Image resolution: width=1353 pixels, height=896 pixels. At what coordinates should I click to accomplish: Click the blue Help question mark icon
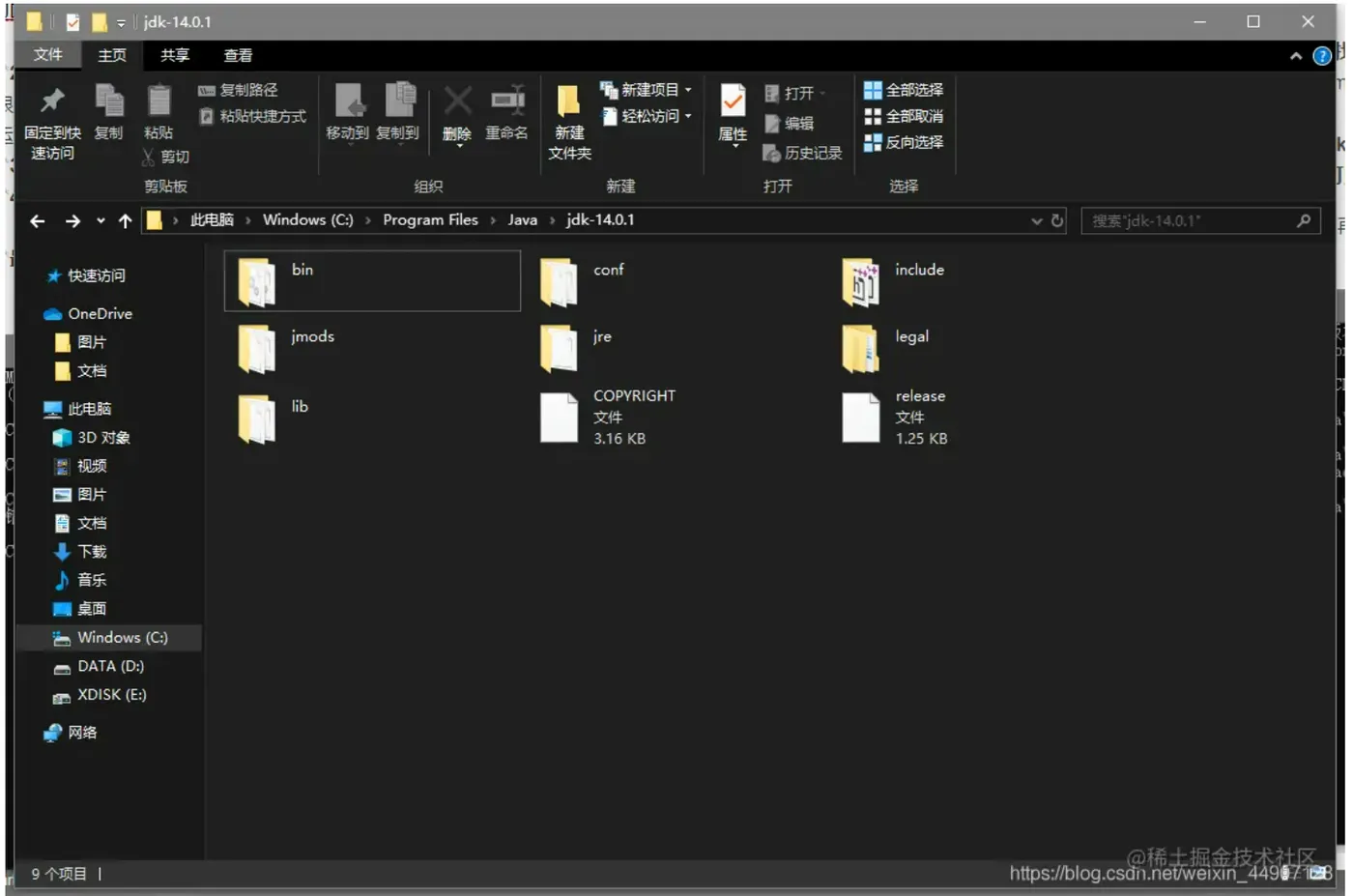(x=1322, y=56)
